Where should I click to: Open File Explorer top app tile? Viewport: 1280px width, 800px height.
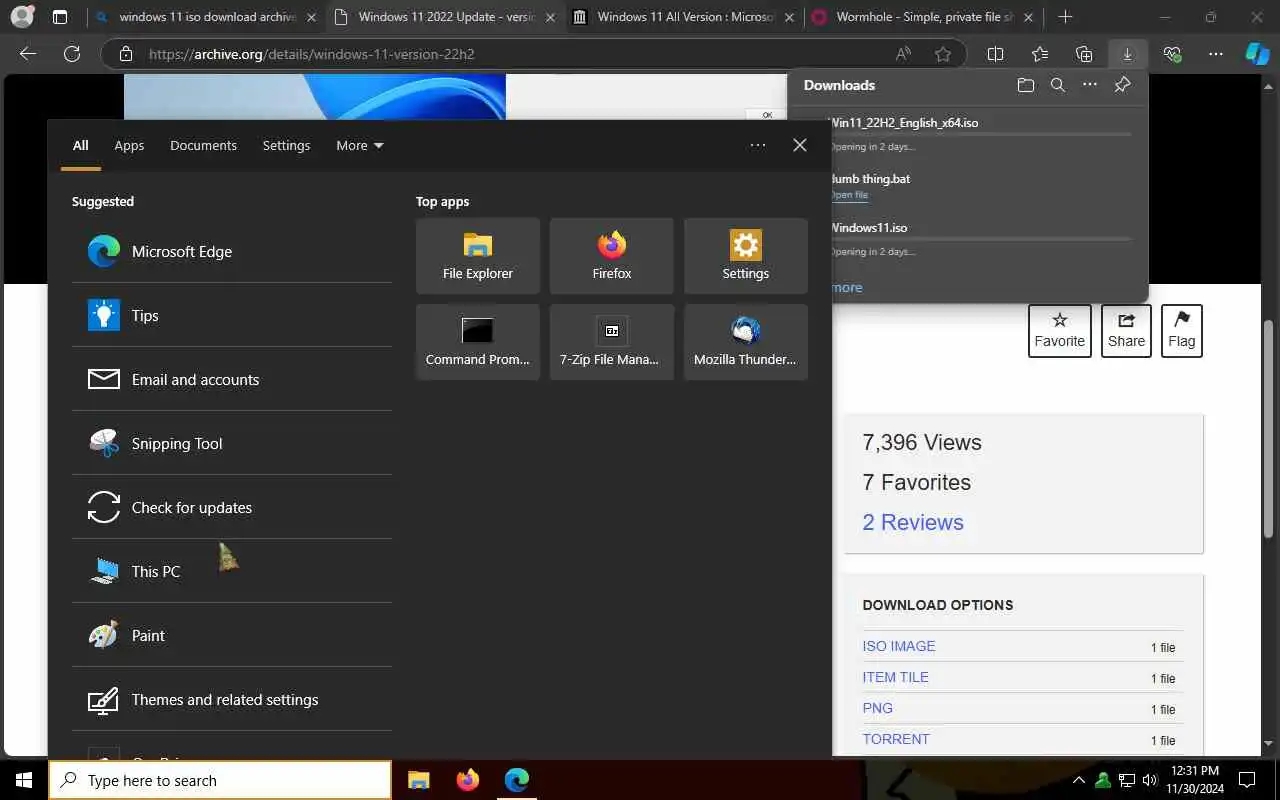point(478,256)
